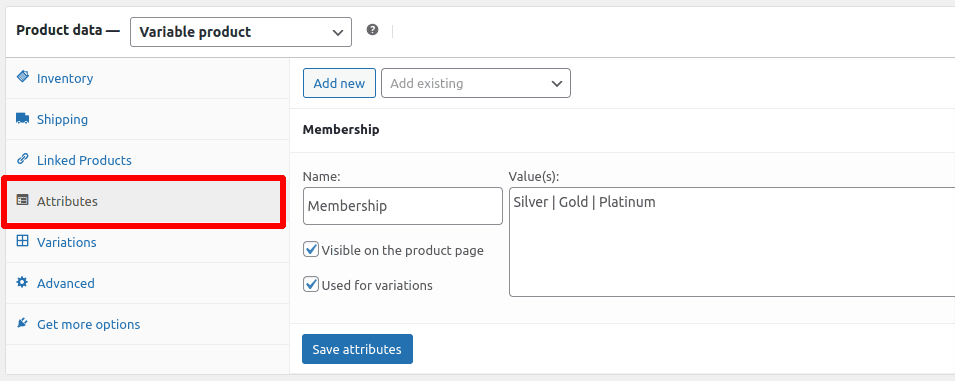Click the Advanced gear icon
The height and width of the screenshot is (381, 955).
click(x=23, y=282)
